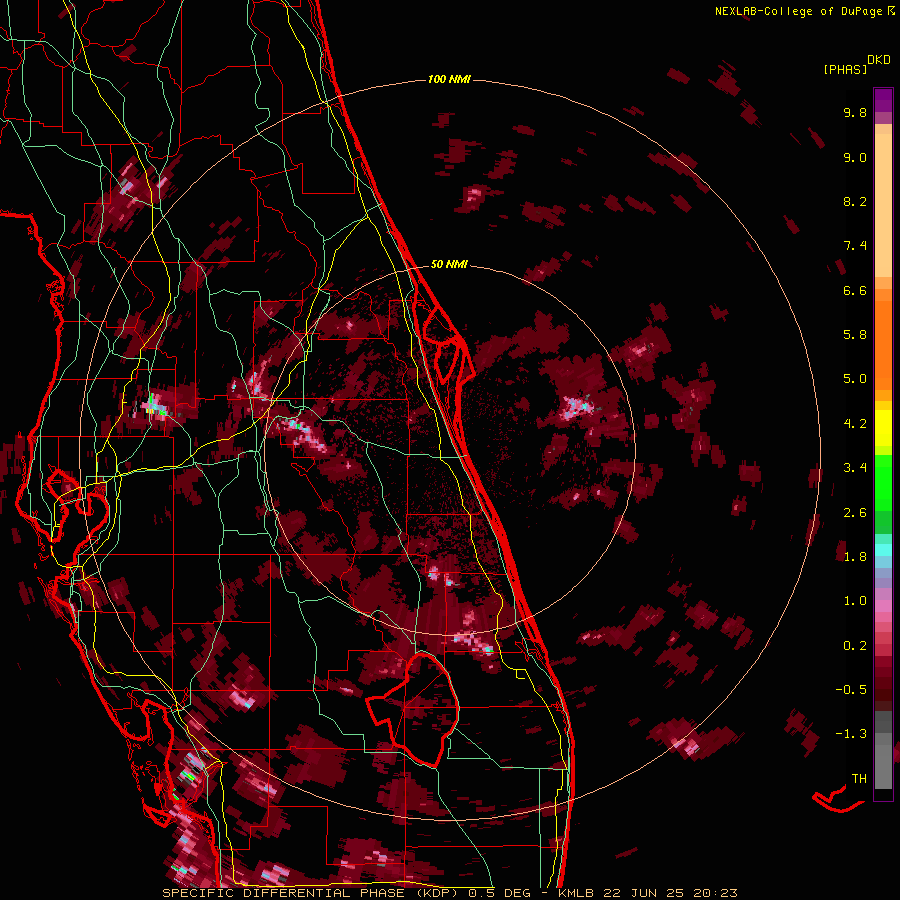
Task: Click the 1.0 legend value
Action: click(855, 601)
